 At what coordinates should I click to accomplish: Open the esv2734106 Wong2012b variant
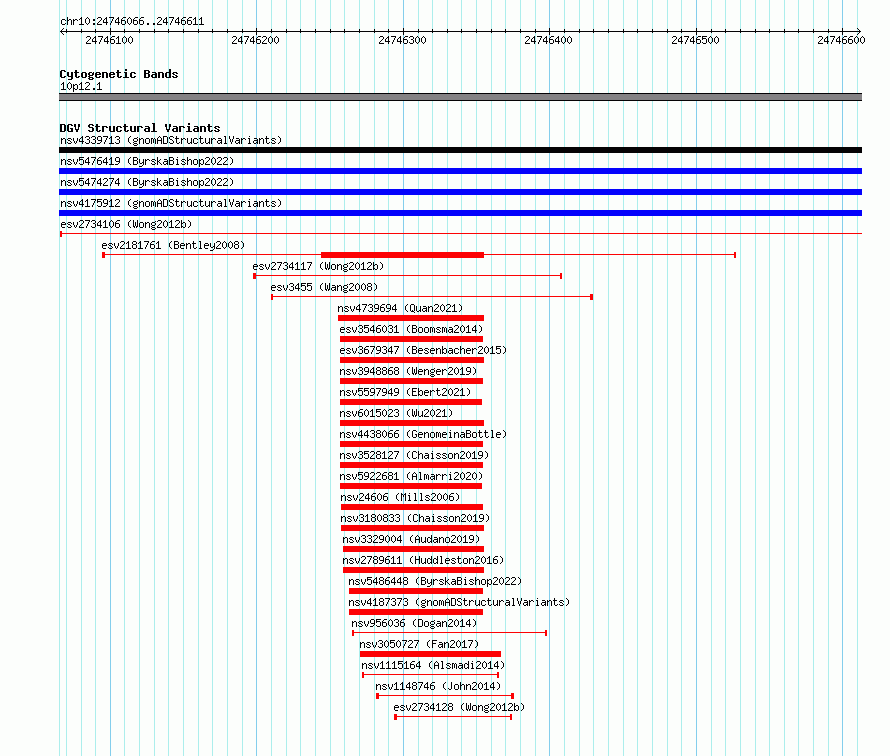tap(126, 224)
